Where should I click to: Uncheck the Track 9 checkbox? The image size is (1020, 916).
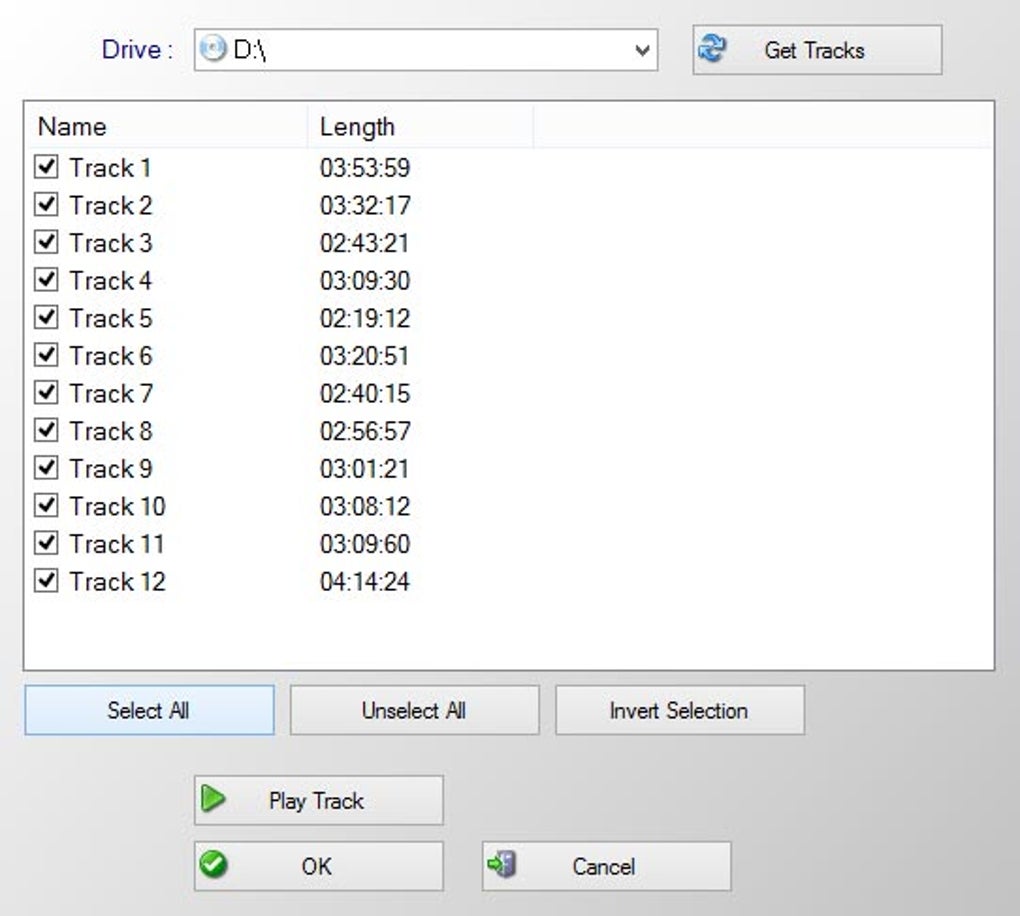click(x=46, y=468)
